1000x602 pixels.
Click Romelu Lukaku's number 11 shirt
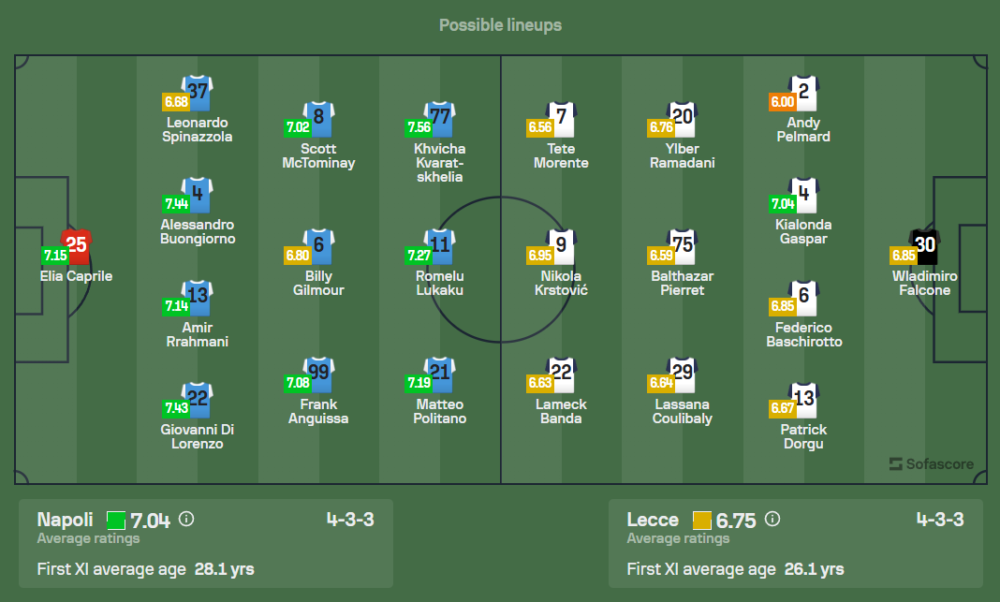(440, 244)
